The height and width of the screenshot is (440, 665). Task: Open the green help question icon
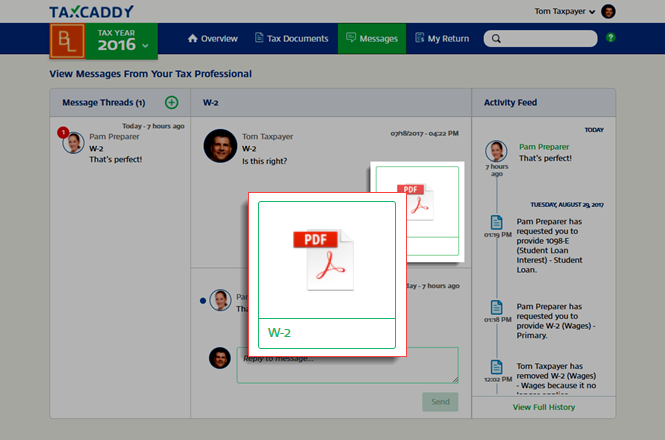pyautogui.click(x=611, y=37)
